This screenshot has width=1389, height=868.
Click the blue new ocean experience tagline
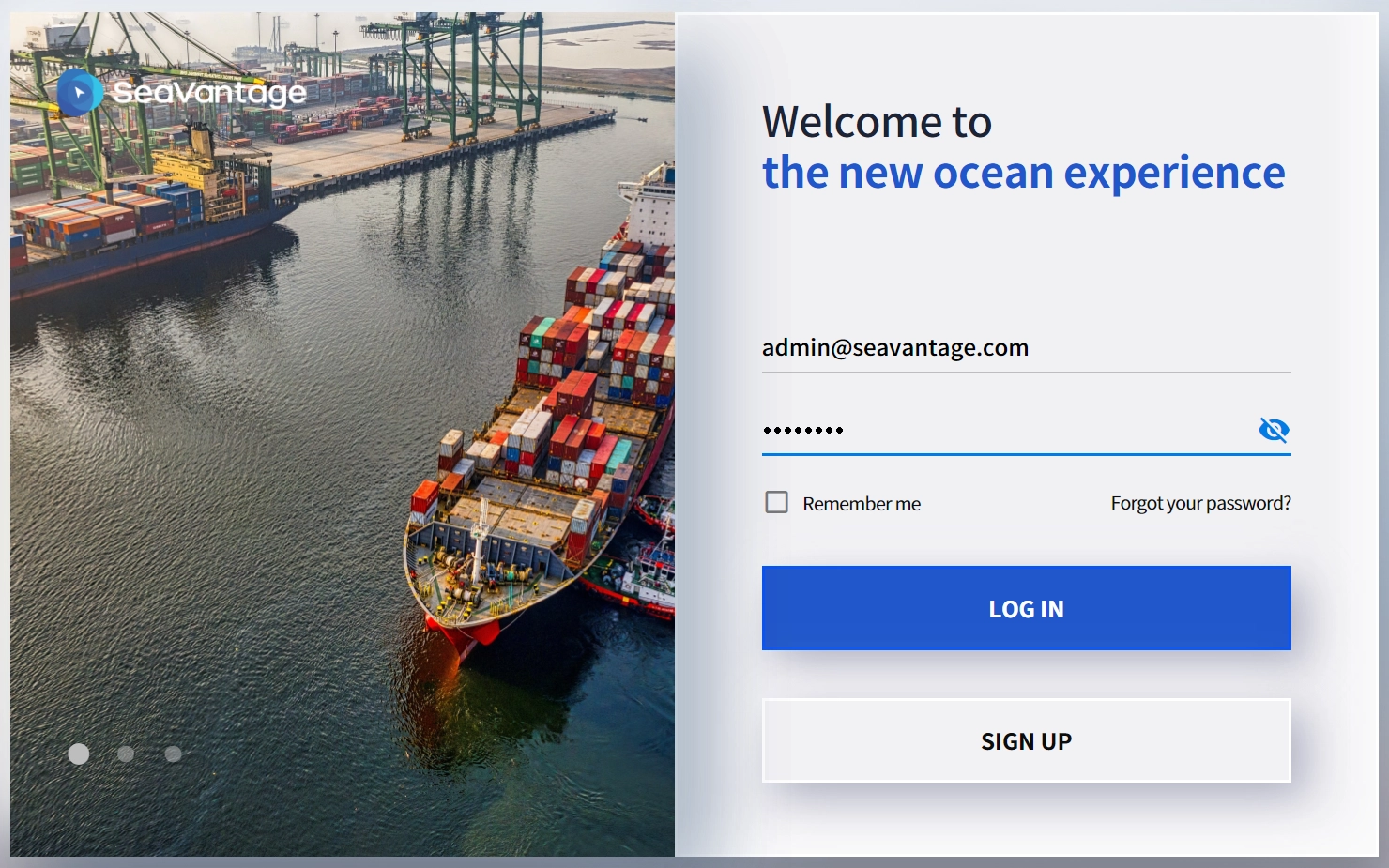[x=1023, y=173]
